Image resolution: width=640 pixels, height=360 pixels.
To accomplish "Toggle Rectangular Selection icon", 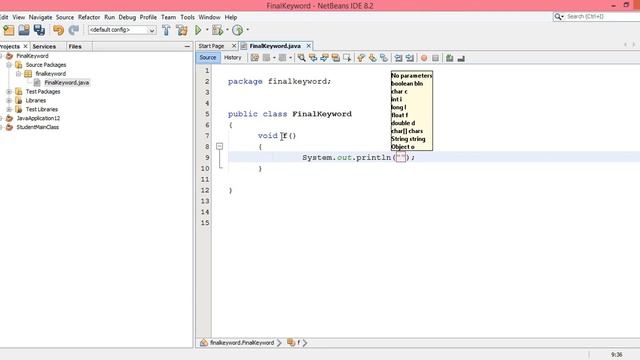I will (x=347, y=58).
